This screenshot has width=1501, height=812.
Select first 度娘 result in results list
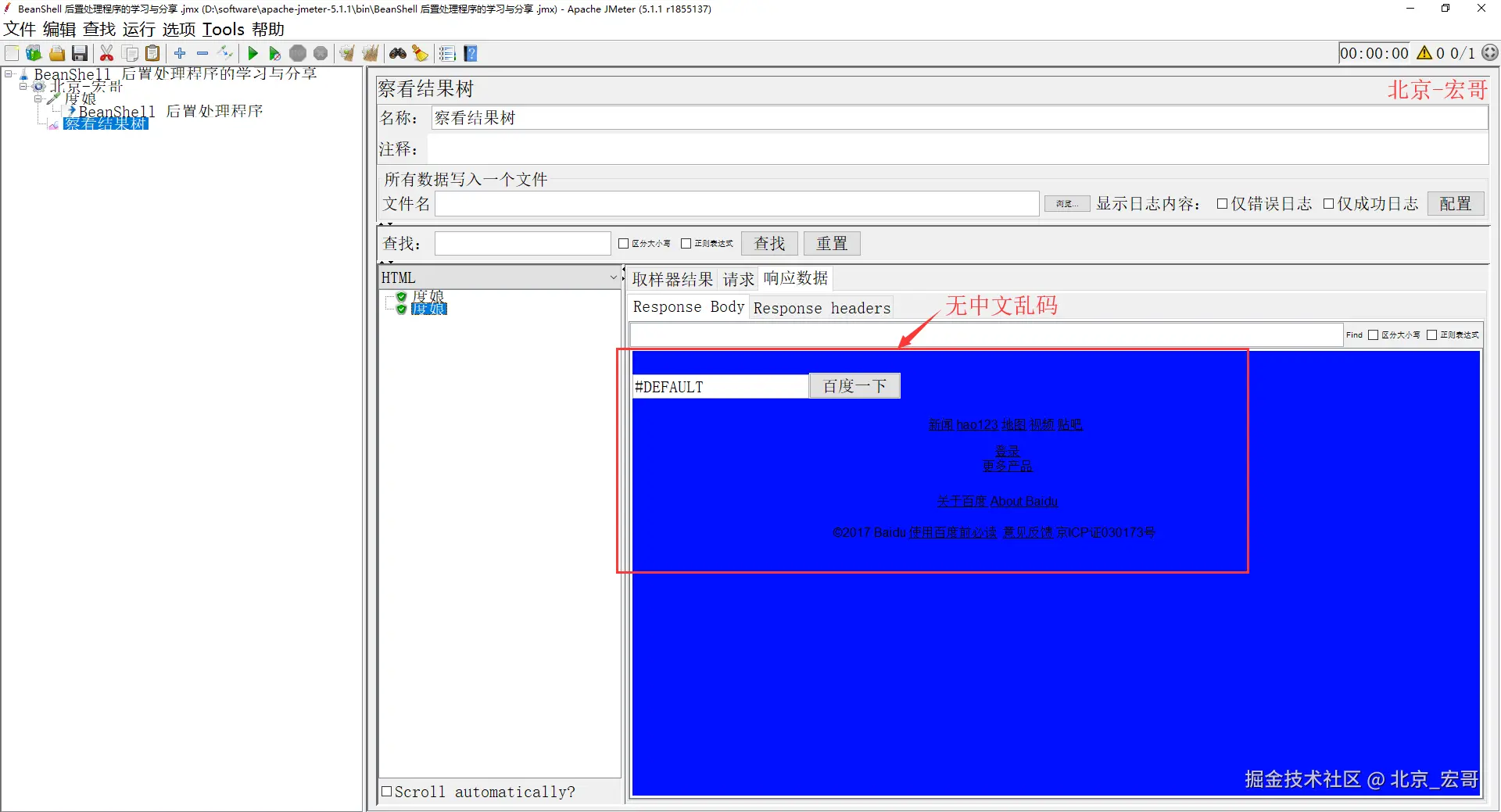click(x=428, y=296)
